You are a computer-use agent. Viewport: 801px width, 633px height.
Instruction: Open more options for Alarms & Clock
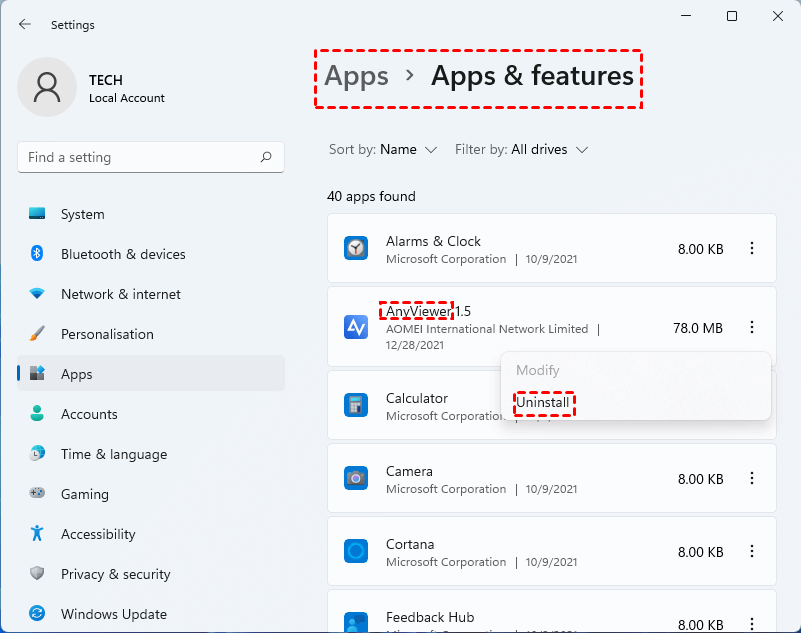tap(752, 249)
